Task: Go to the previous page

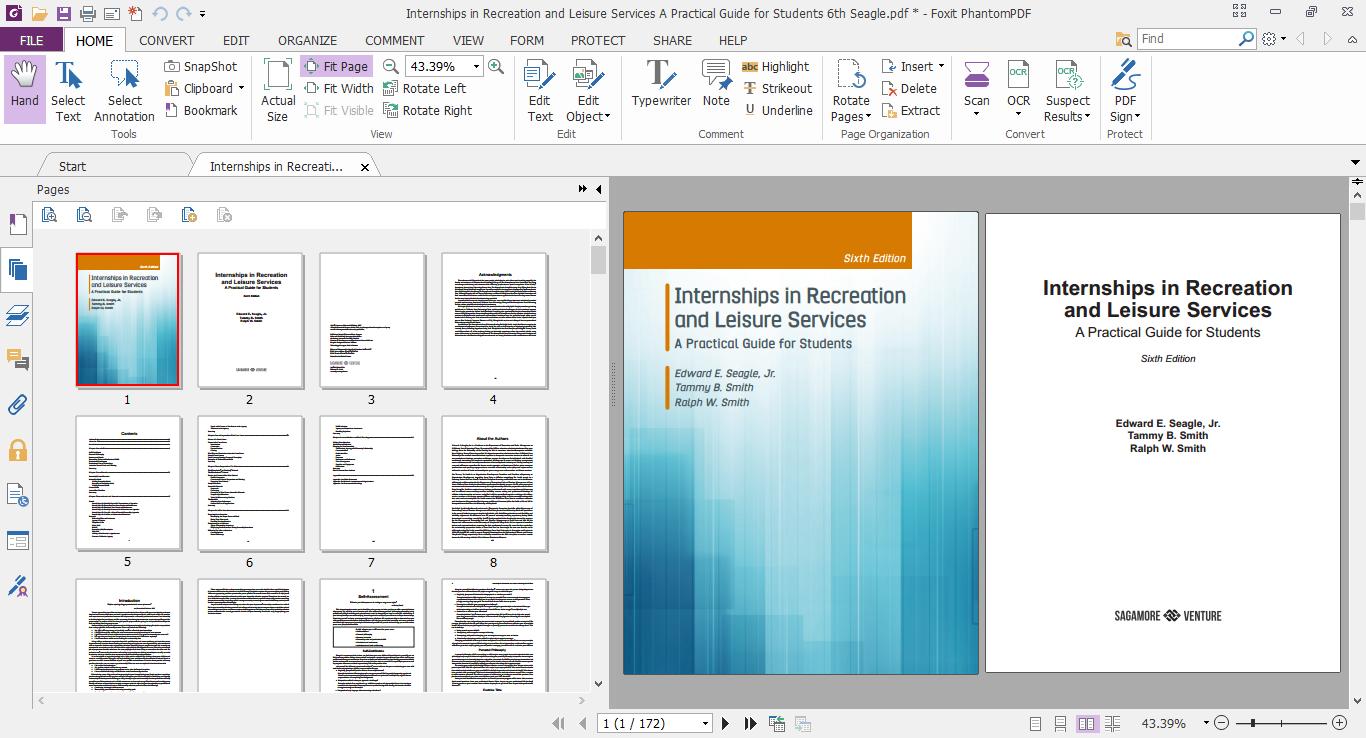Action: [584, 723]
